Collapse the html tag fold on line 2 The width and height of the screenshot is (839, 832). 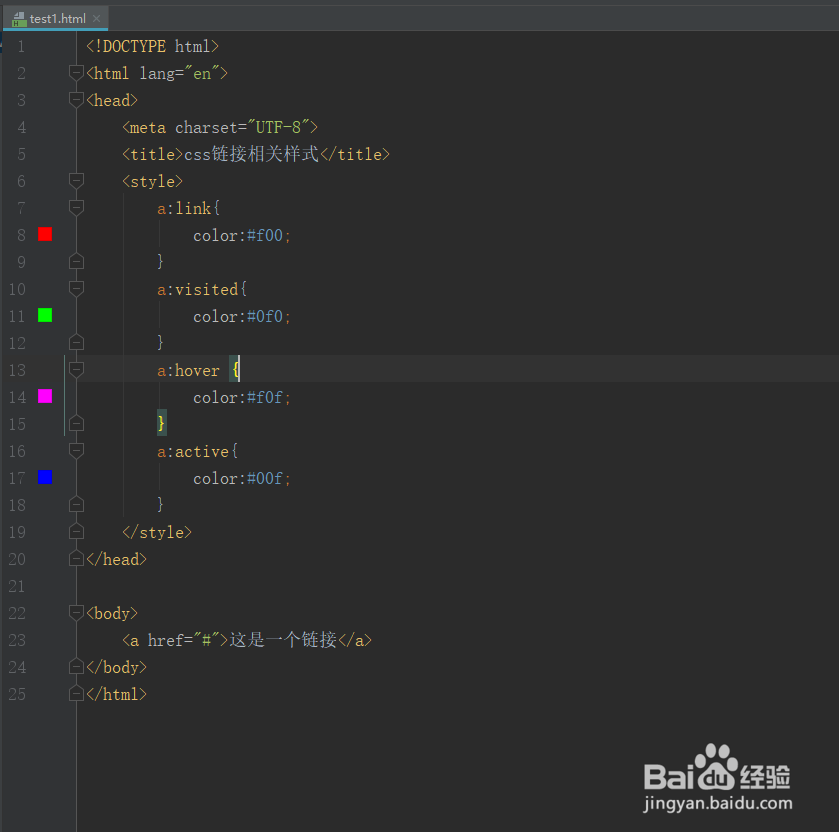click(x=77, y=73)
